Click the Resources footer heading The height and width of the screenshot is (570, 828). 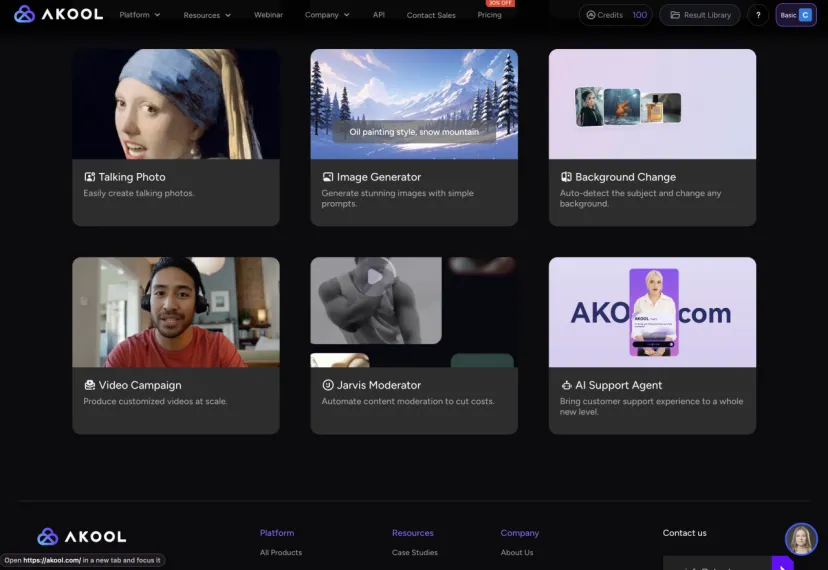tap(412, 533)
